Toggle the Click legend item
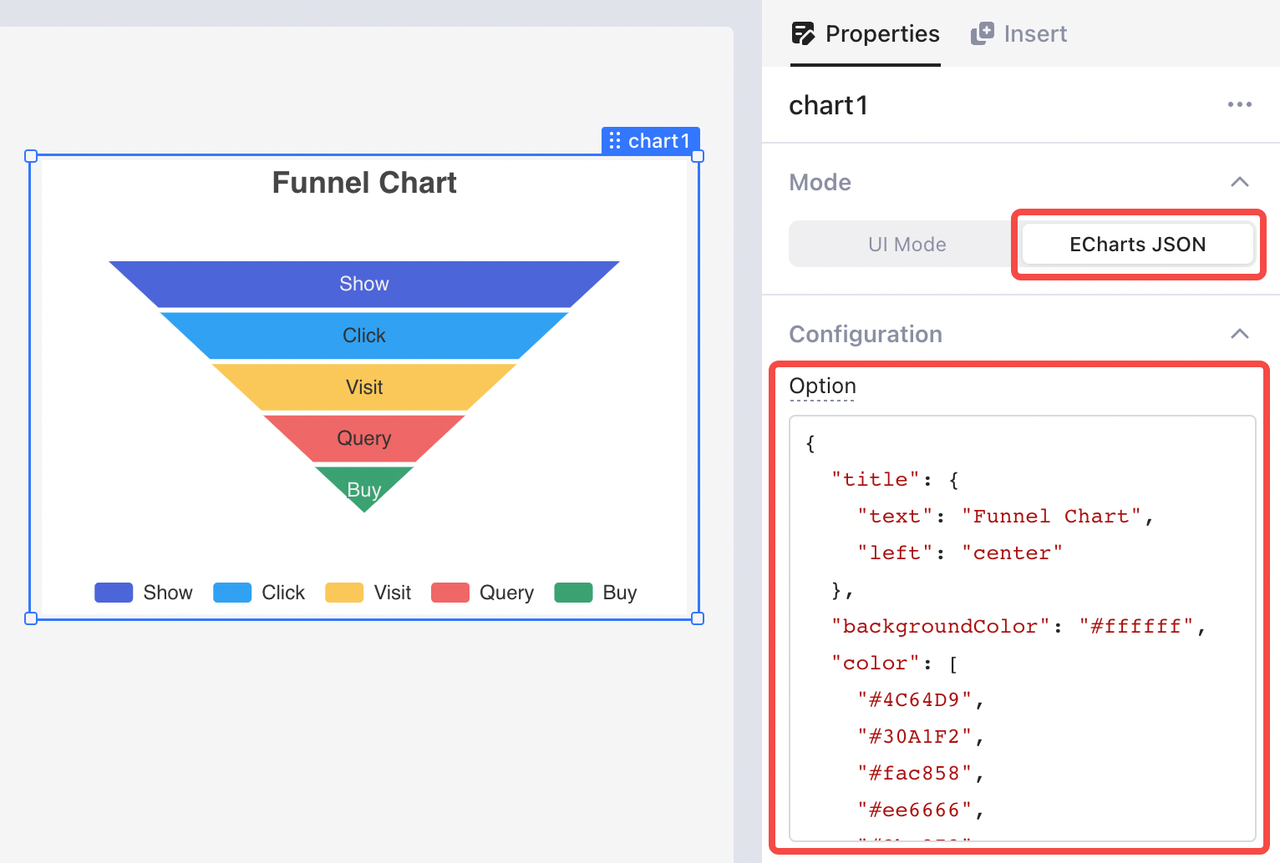Screen dimensions: 1280x863 pos(260,593)
